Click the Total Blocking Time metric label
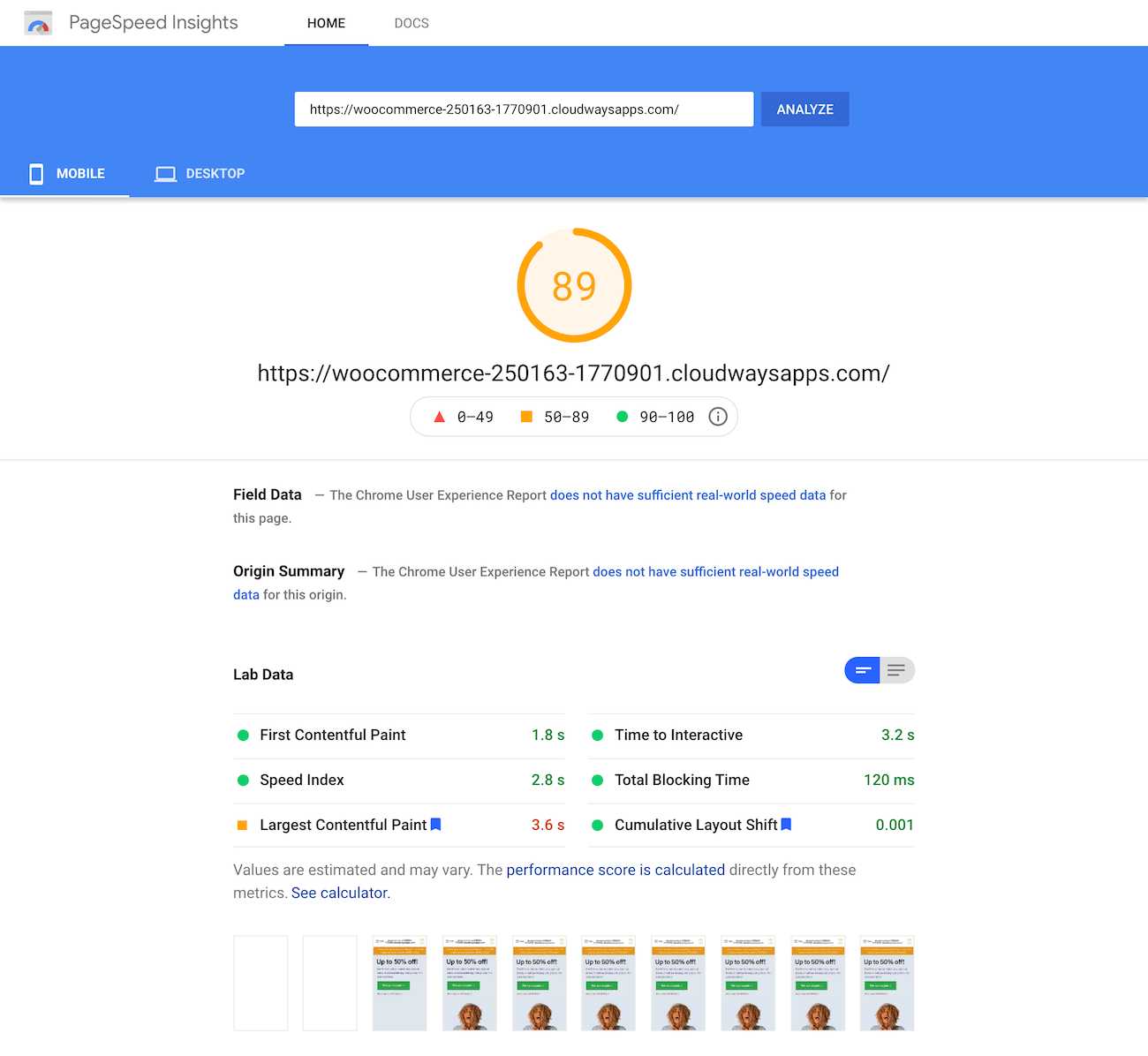Image resolution: width=1148 pixels, height=1056 pixels. 682,780
